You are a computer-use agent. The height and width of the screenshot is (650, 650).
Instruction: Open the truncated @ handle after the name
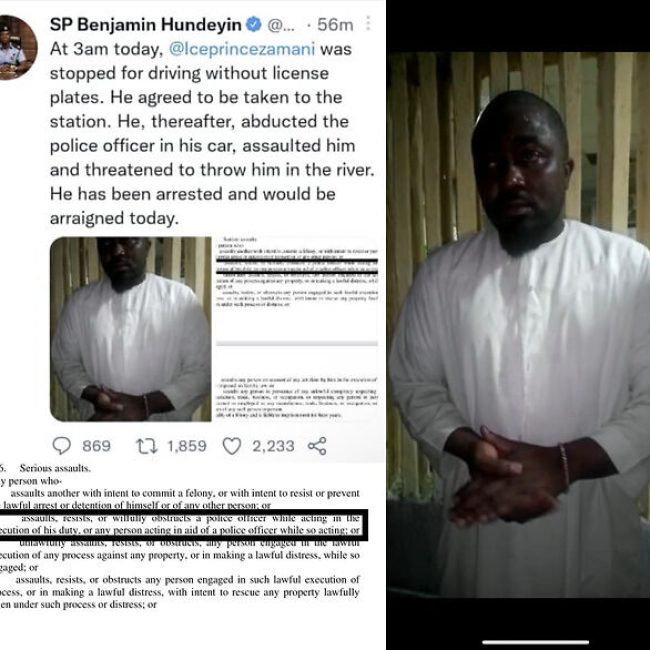(x=281, y=25)
